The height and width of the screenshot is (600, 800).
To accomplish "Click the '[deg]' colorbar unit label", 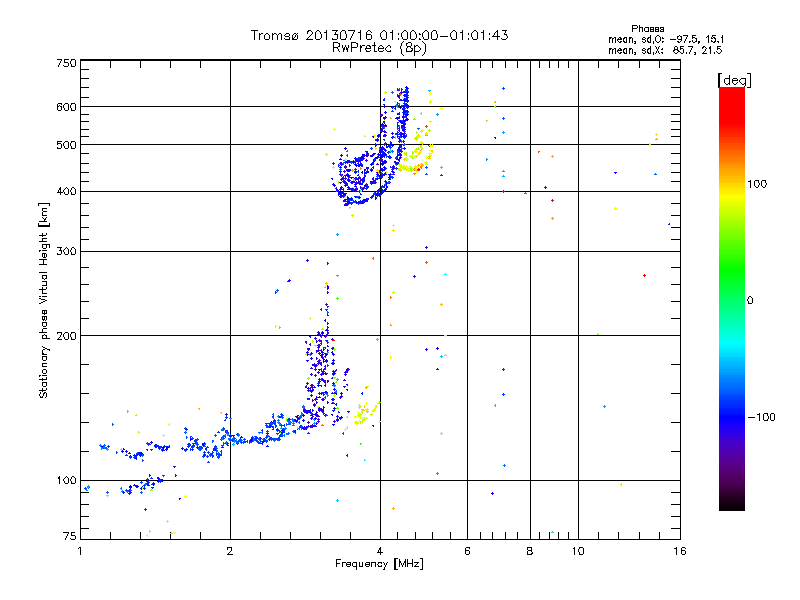I will tap(734, 80).
